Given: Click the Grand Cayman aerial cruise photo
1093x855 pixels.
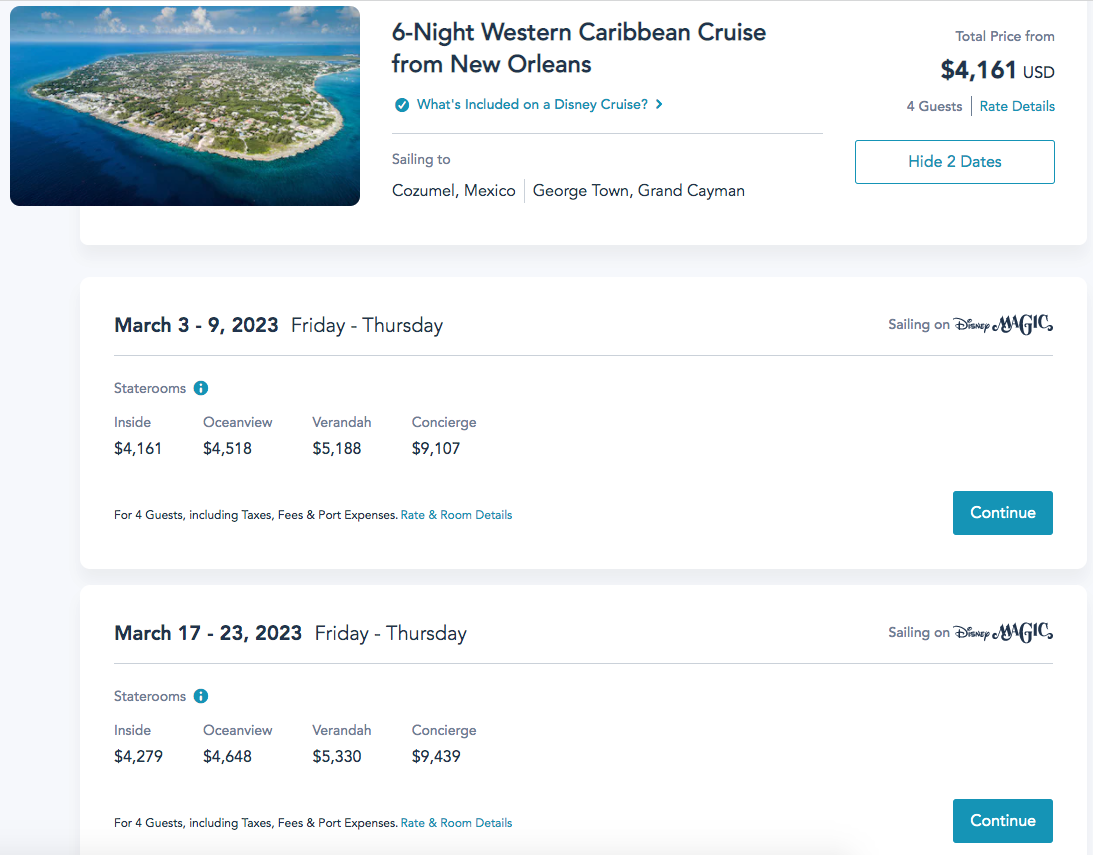Looking at the screenshot, I should tap(185, 106).
